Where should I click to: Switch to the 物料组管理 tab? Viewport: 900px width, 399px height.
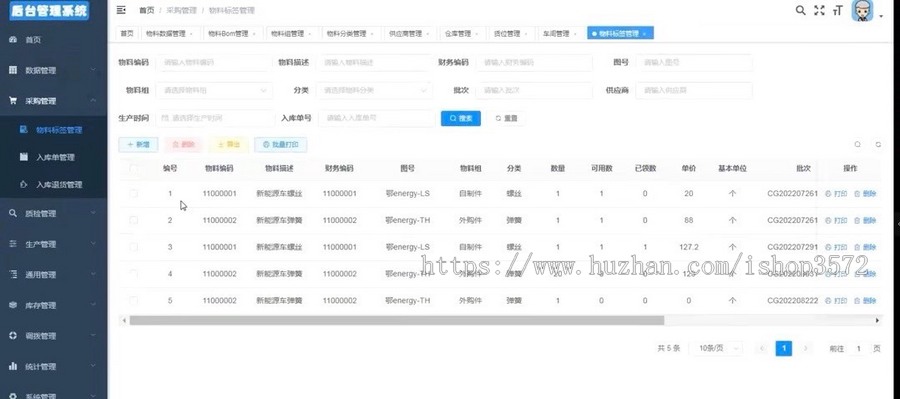coord(291,34)
